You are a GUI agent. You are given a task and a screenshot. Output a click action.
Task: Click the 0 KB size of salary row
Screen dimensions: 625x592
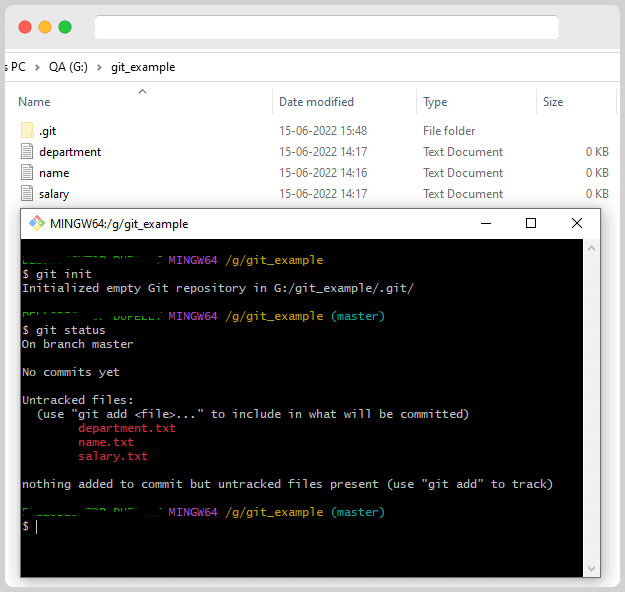[597, 194]
